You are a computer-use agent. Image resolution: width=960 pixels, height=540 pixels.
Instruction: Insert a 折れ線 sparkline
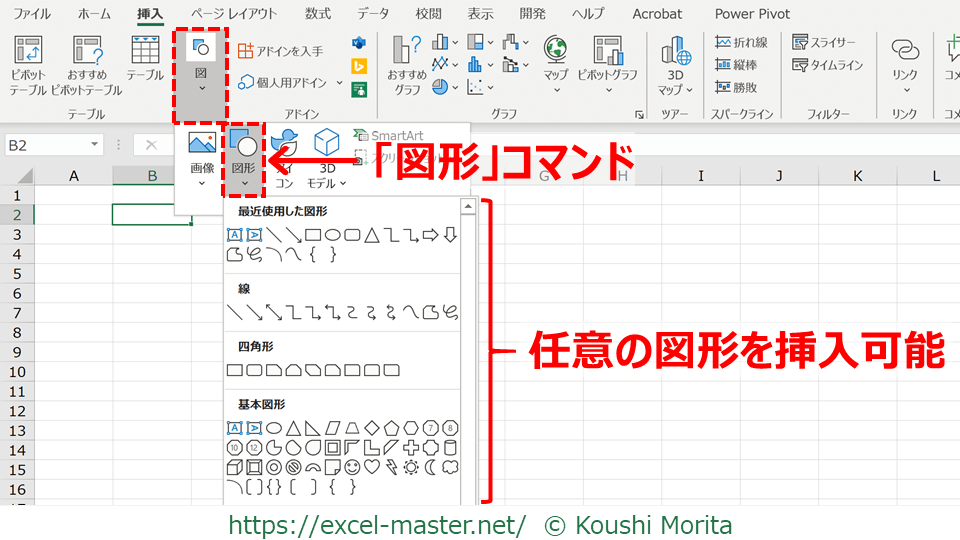point(741,42)
